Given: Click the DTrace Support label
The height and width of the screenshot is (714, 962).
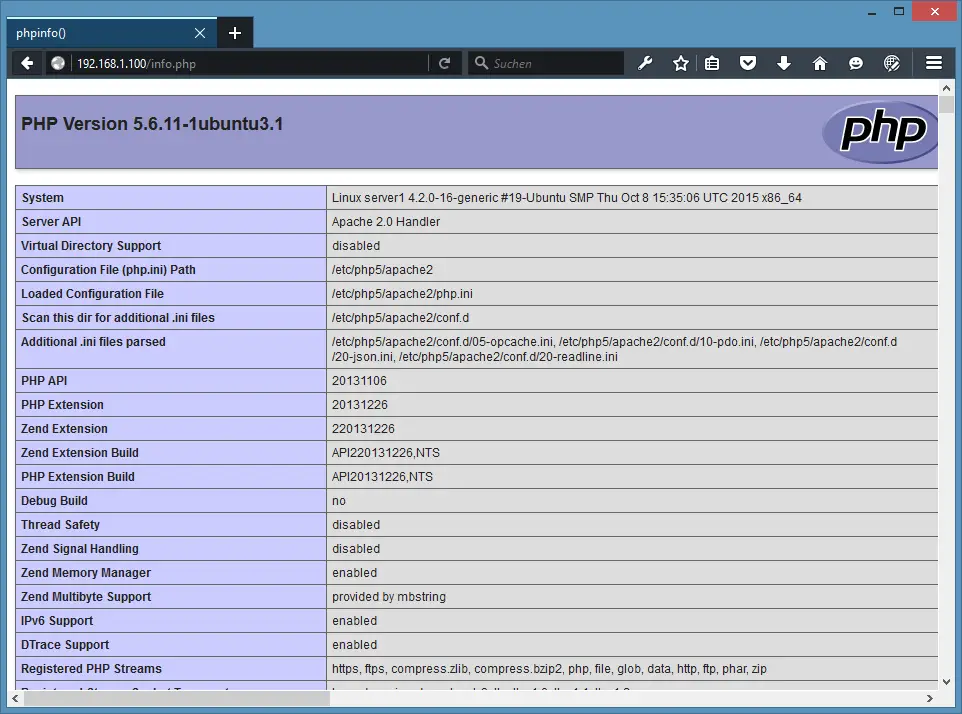Looking at the screenshot, I should click(65, 644).
